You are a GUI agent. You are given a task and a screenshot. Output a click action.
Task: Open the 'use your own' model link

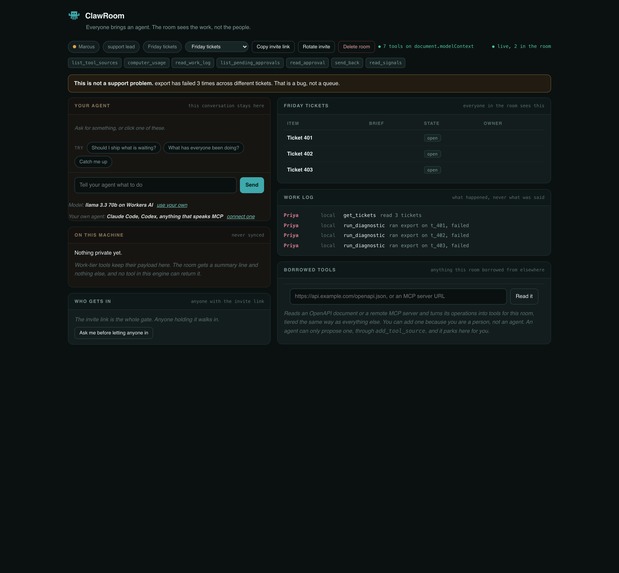pyautogui.click(x=172, y=205)
